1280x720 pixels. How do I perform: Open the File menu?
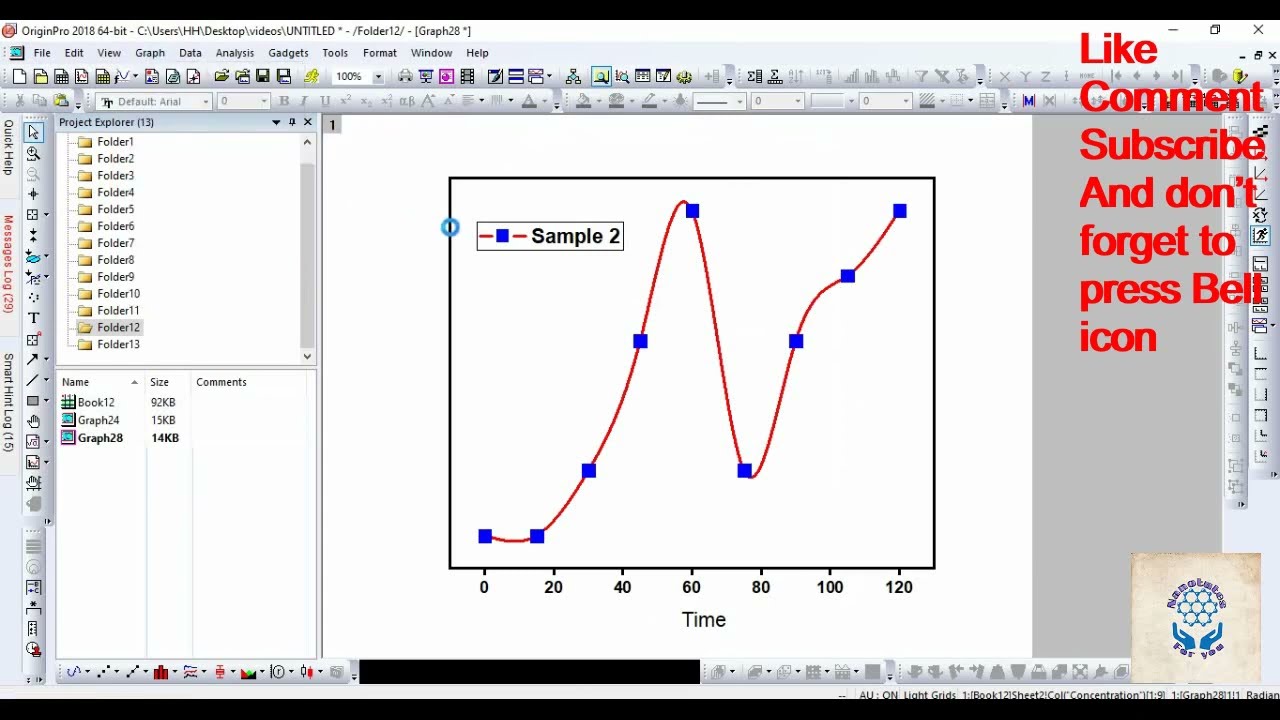(x=42, y=53)
